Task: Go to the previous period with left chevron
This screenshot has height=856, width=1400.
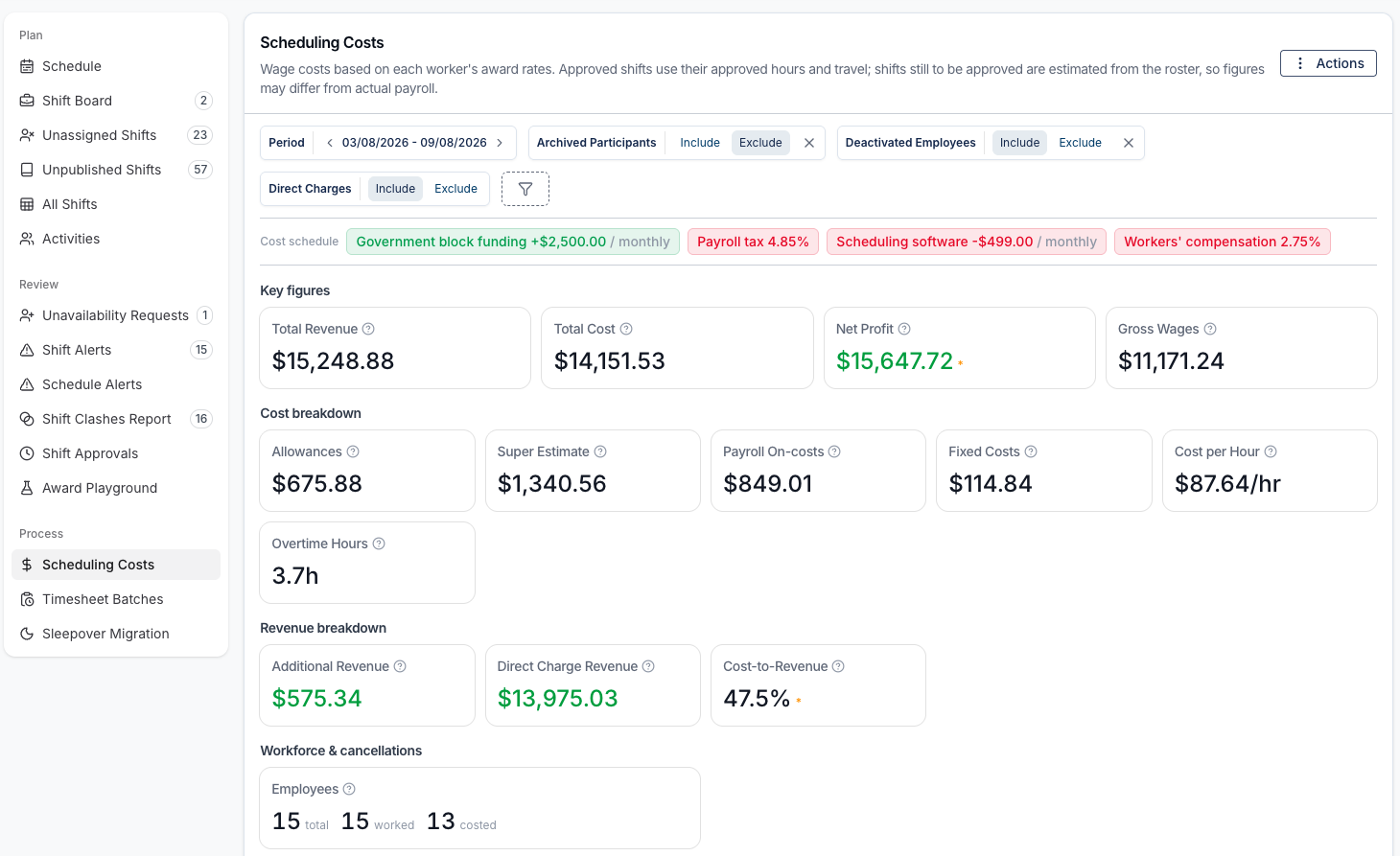Action: coord(330,143)
